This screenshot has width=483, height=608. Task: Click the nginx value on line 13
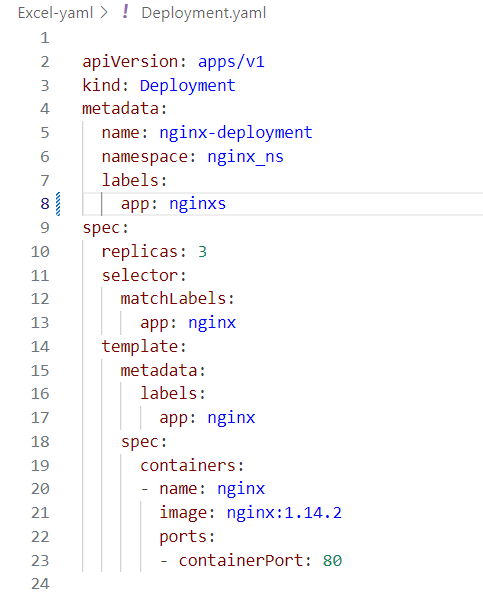click(212, 323)
